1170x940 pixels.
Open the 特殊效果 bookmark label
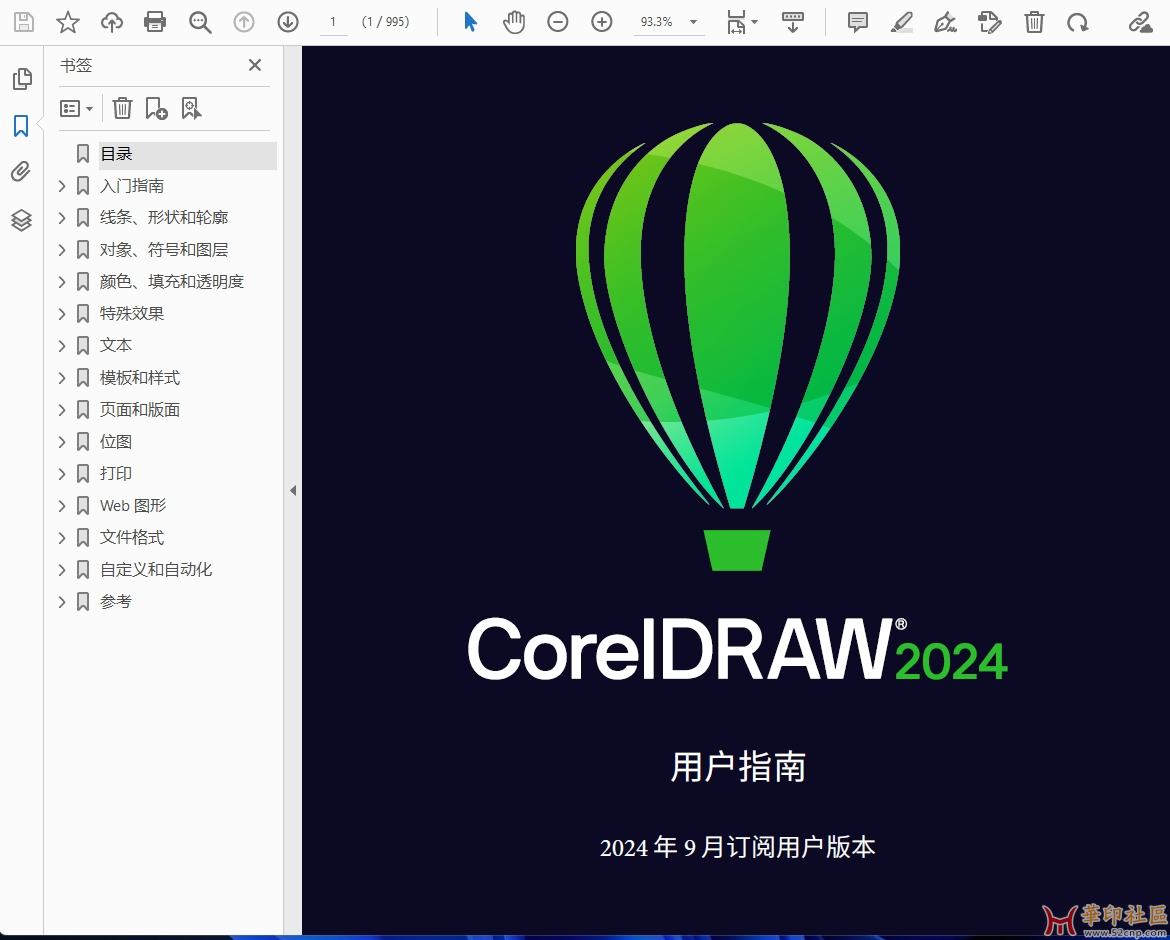point(132,314)
